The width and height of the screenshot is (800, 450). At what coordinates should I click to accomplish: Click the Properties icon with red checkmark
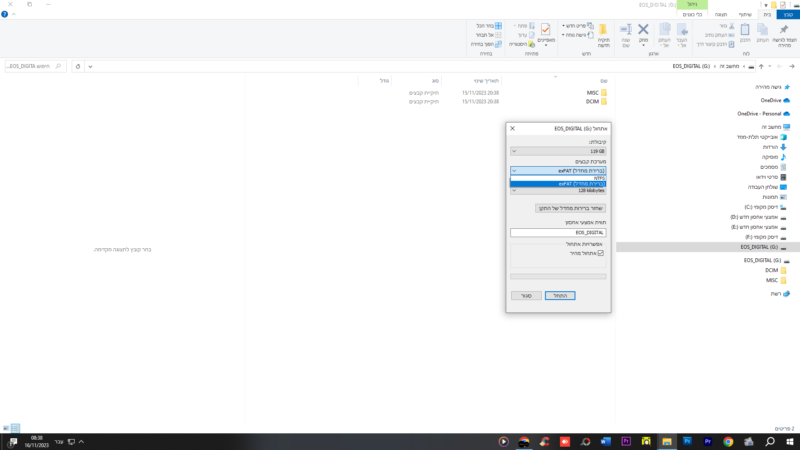tap(546, 32)
